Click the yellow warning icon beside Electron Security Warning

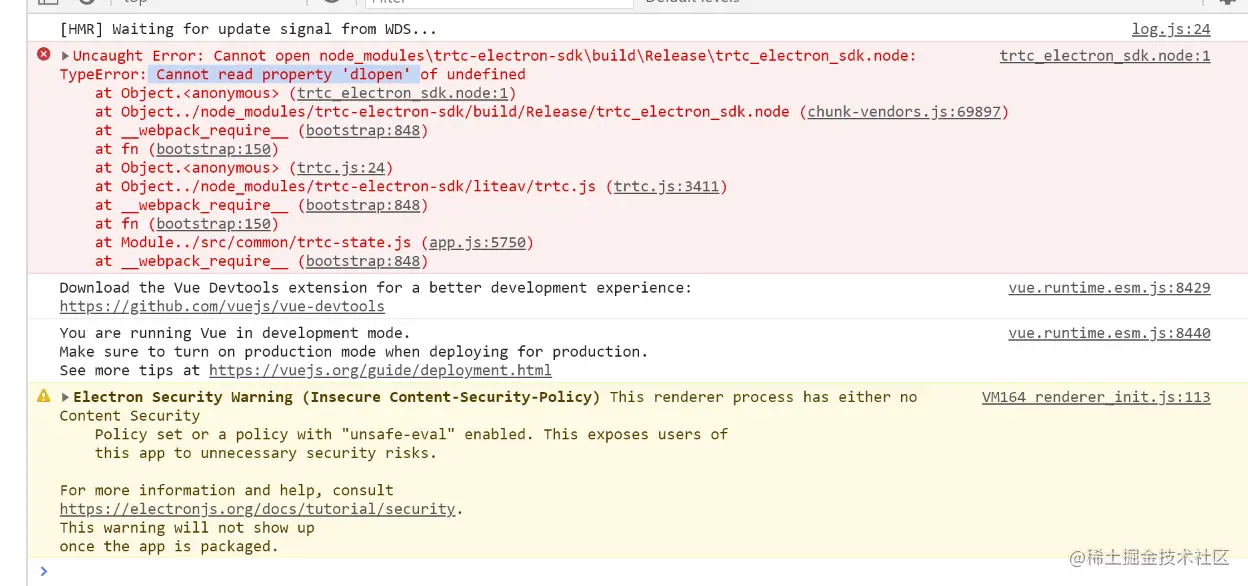pos(43,396)
